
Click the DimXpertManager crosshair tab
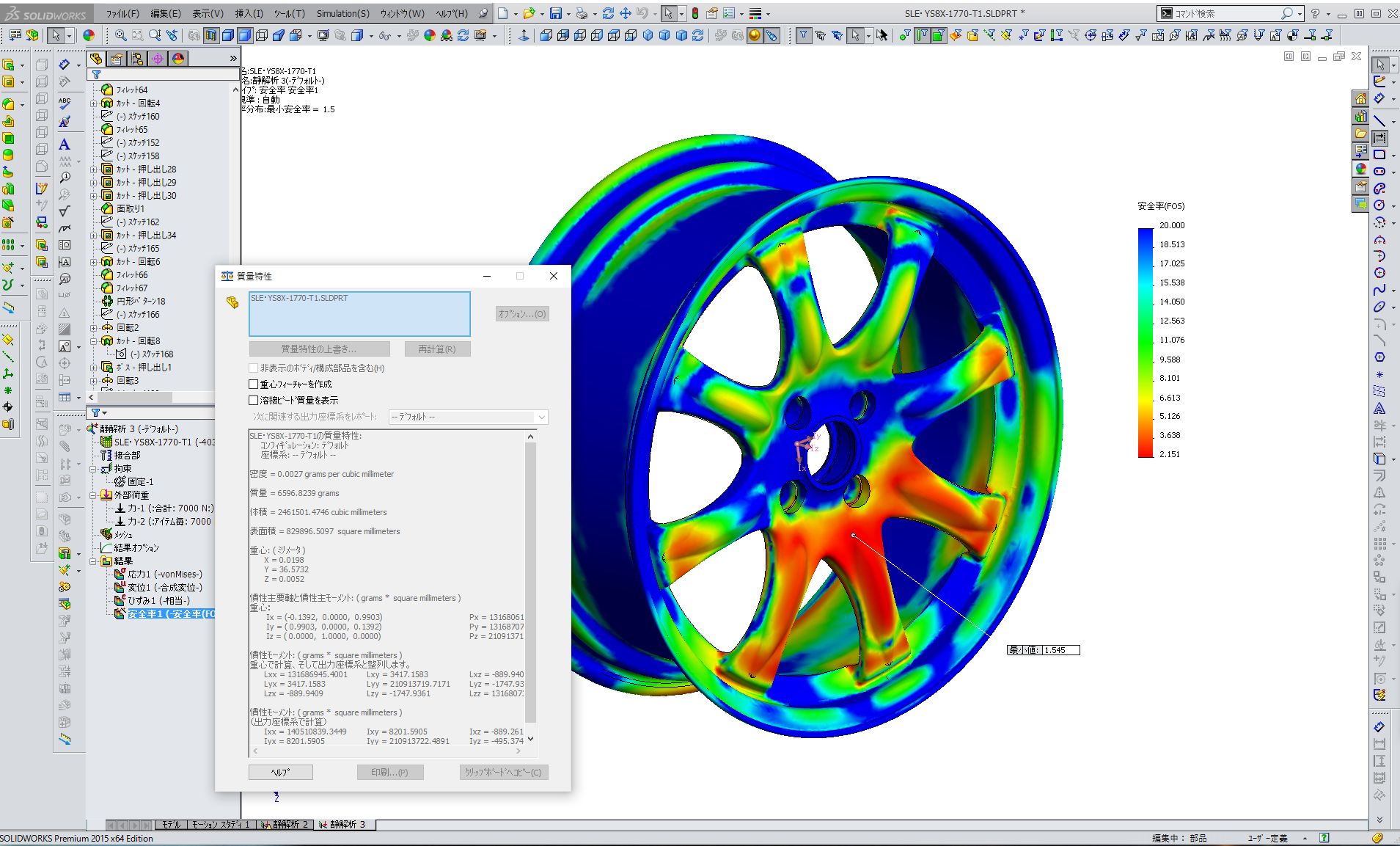158,59
